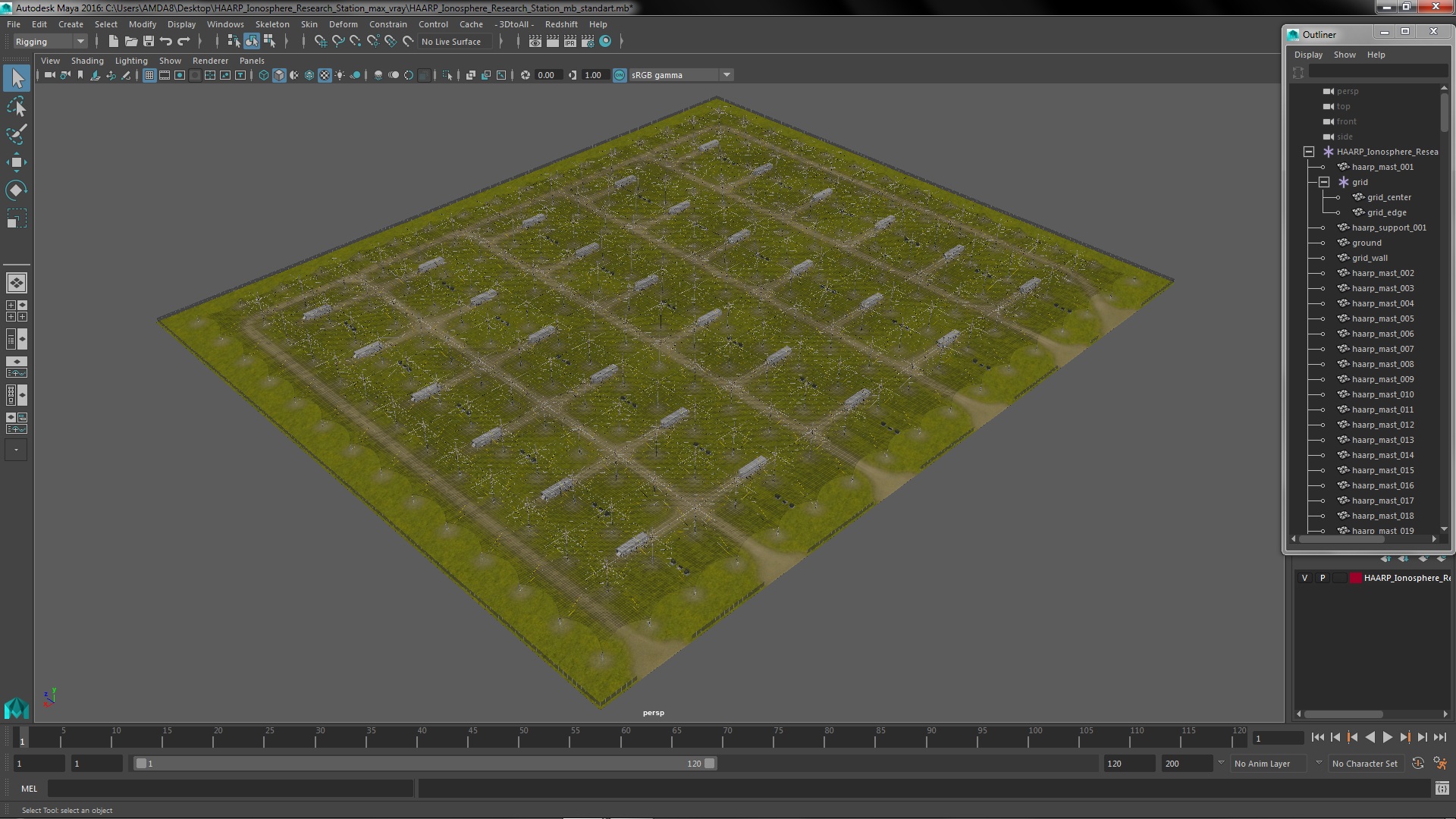The width and height of the screenshot is (1456, 819).
Task: Toggle the viewport grid display icon
Action: [x=149, y=75]
